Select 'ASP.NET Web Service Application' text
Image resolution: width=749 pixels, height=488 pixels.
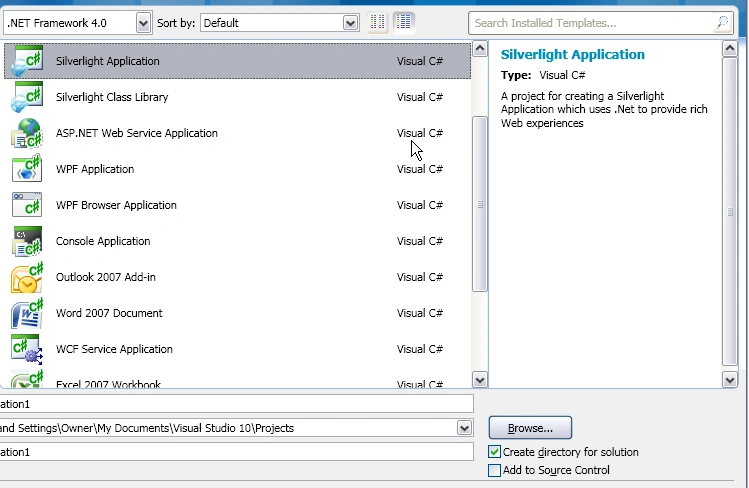click(137, 133)
